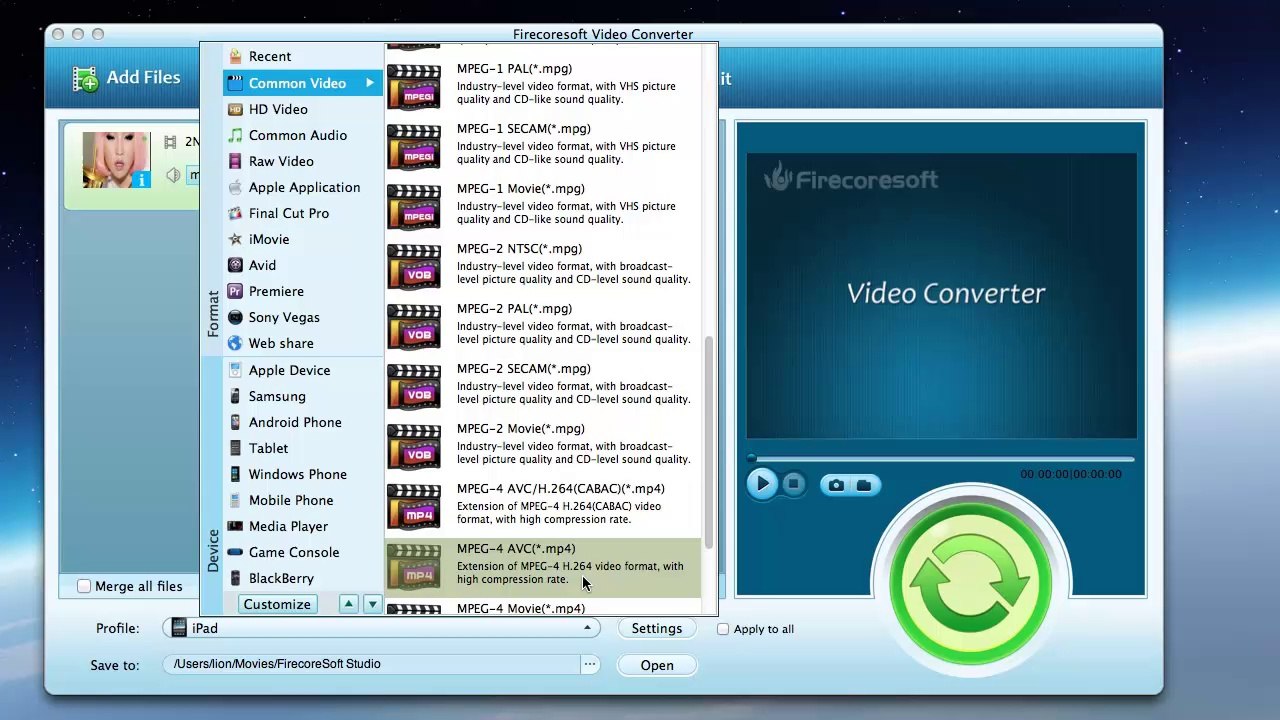The height and width of the screenshot is (720, 1280).
Task: Click the Sony Vegas icon
Action: coord(235,317)
